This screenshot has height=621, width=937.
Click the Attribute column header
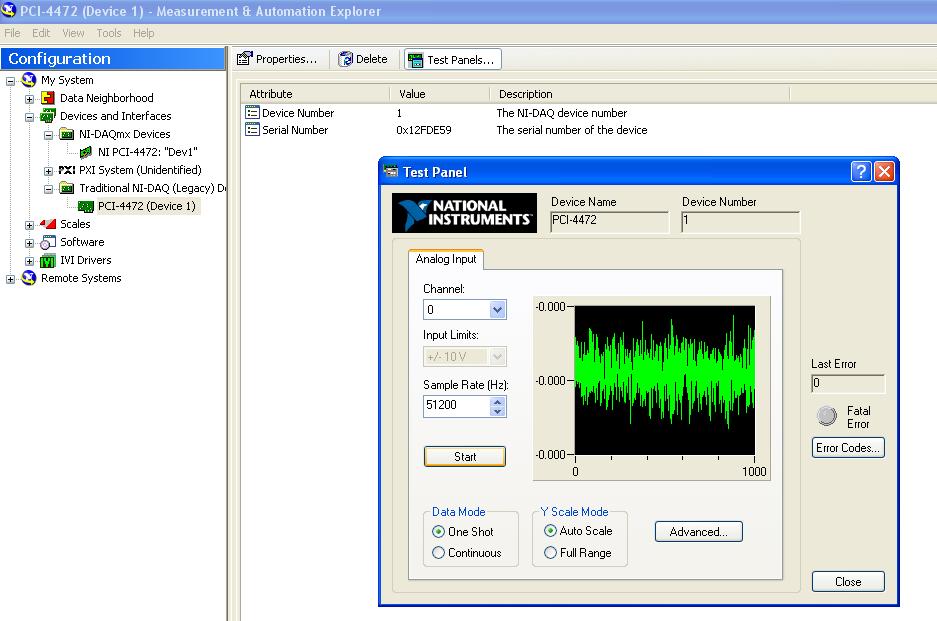(x=315, y=94)
